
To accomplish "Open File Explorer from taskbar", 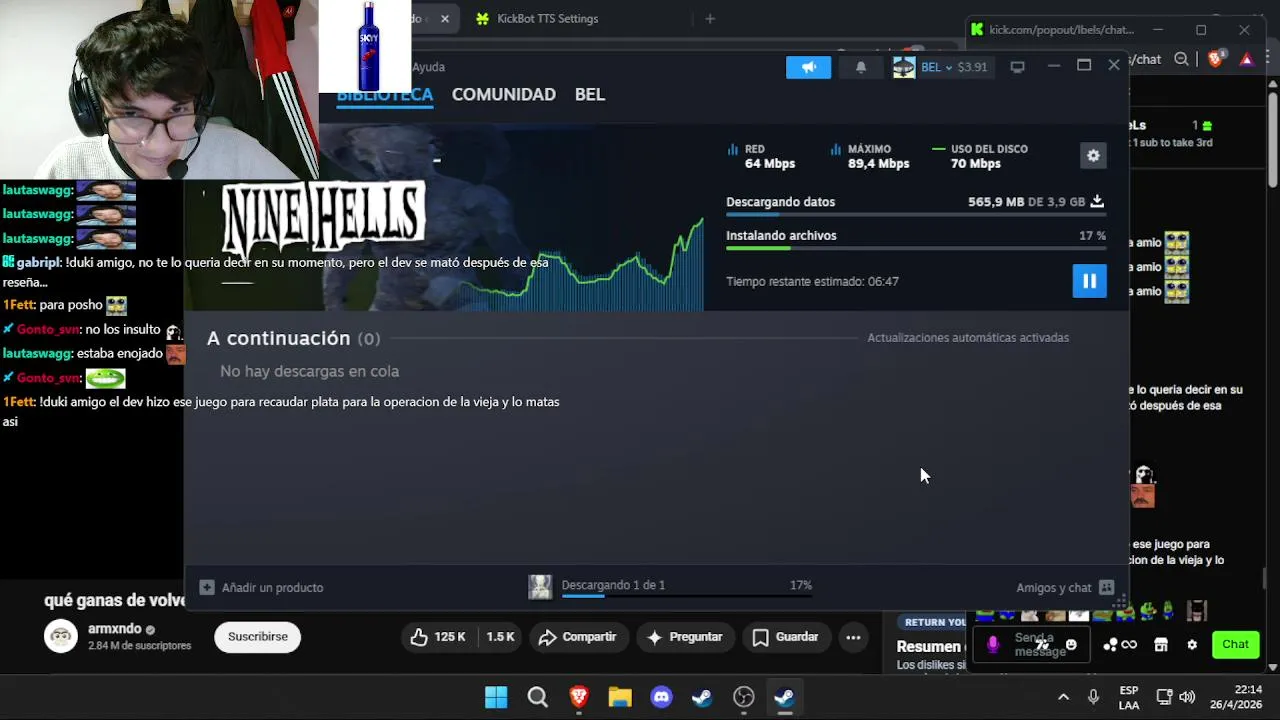I will 620,697.
